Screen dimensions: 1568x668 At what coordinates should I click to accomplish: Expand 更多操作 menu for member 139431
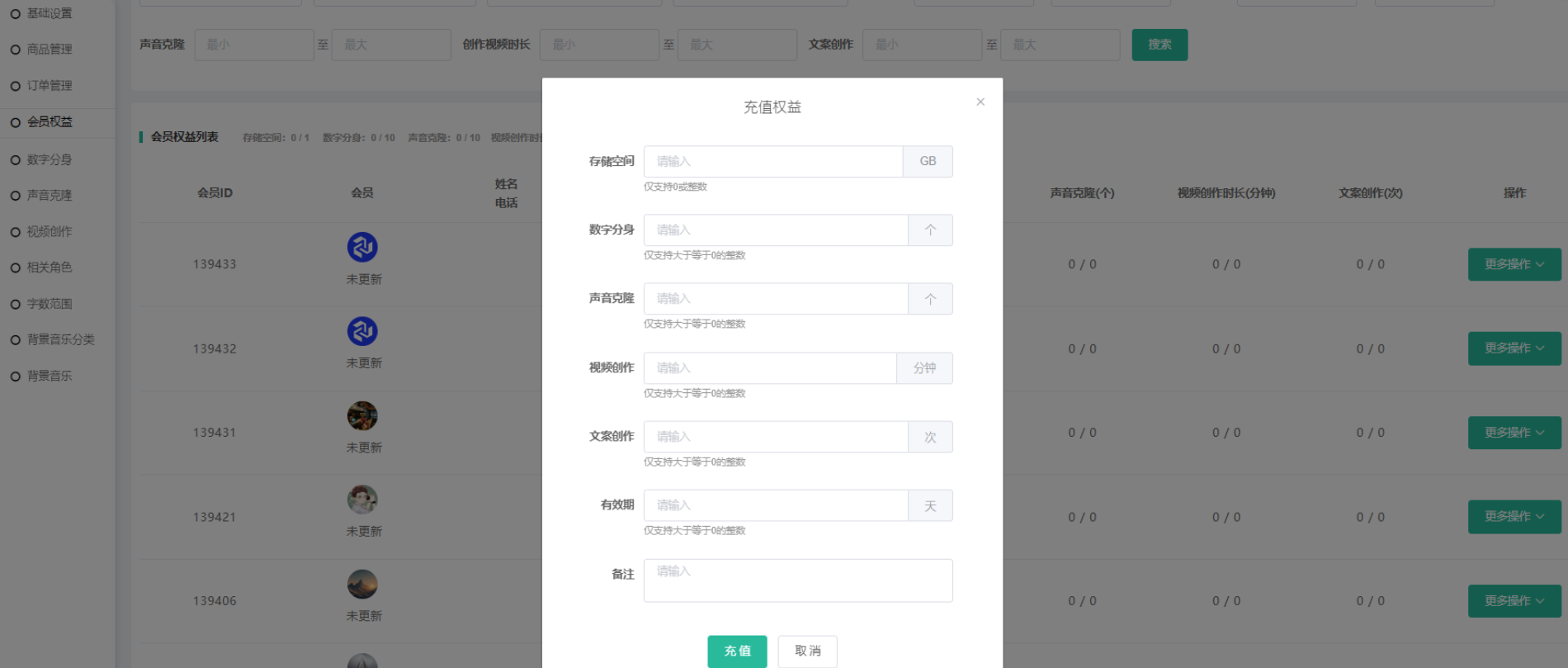pyautogui.click(x=1514, y=433)
